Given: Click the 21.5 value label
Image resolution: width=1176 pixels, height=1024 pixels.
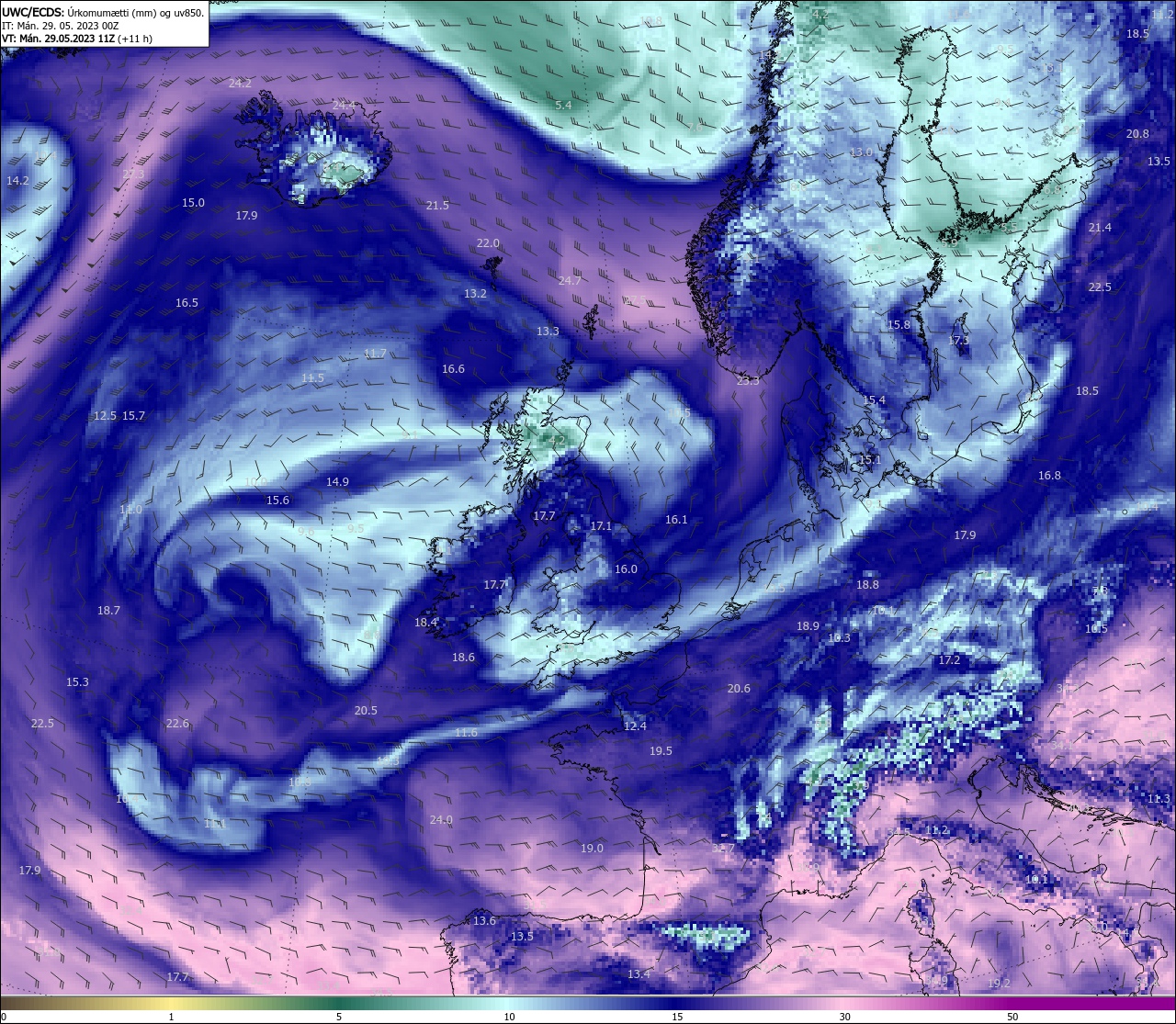Looking at the screenshot, I should point(437,206).
